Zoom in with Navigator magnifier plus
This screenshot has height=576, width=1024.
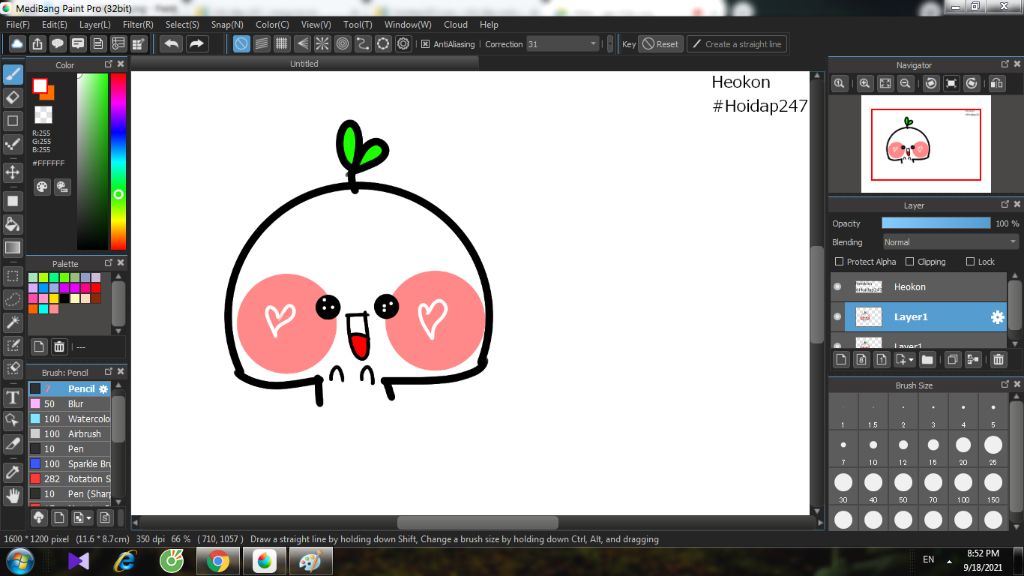[865, 84]
